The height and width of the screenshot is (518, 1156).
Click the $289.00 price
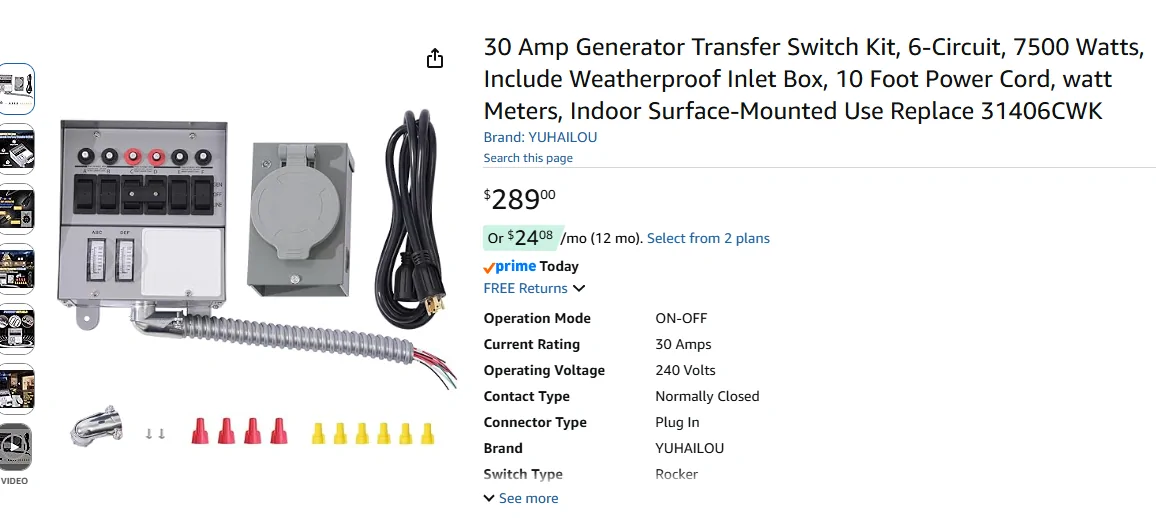[520, 199]
